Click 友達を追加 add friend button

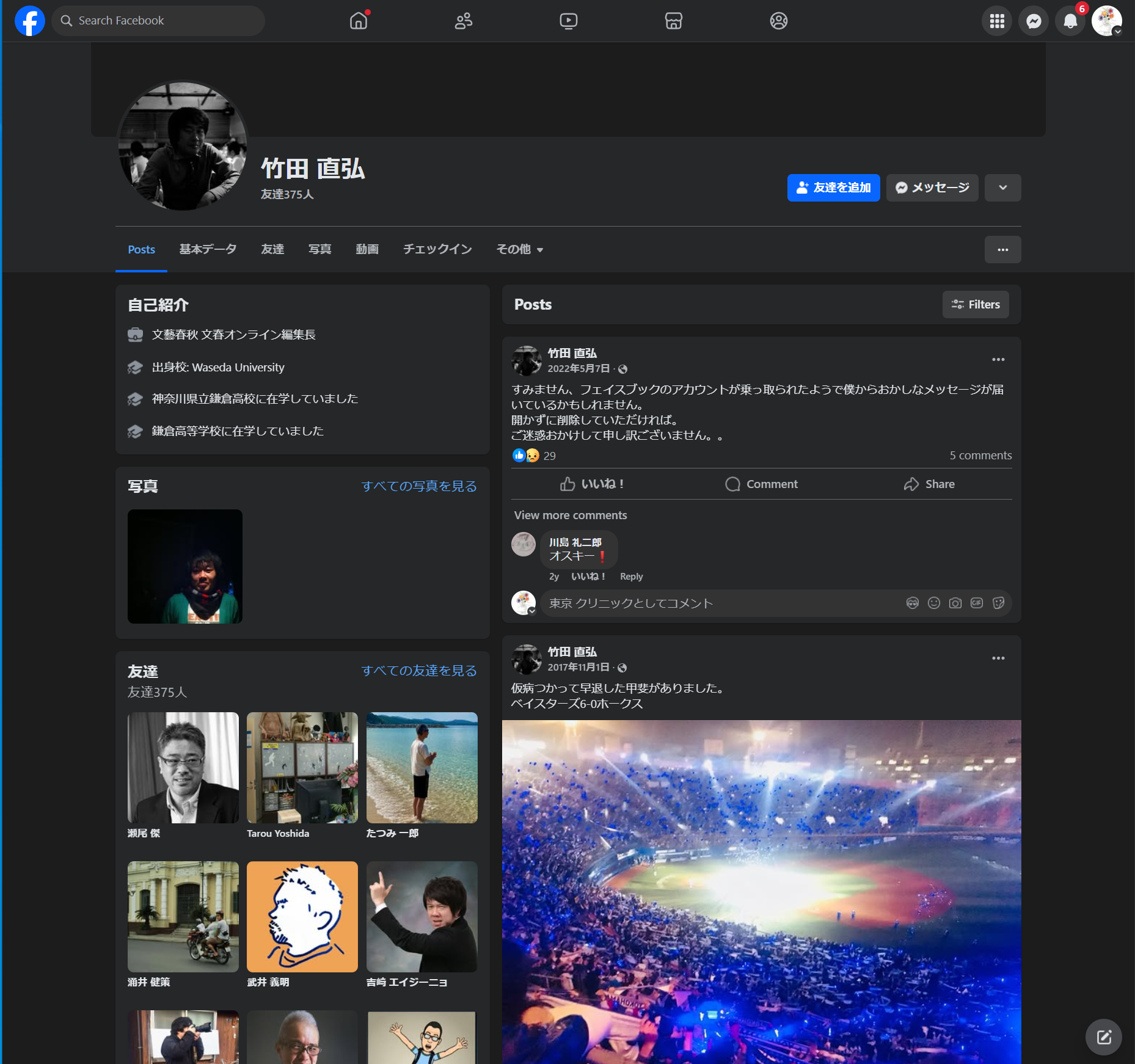pyautogui.click(x=833, y=188)
